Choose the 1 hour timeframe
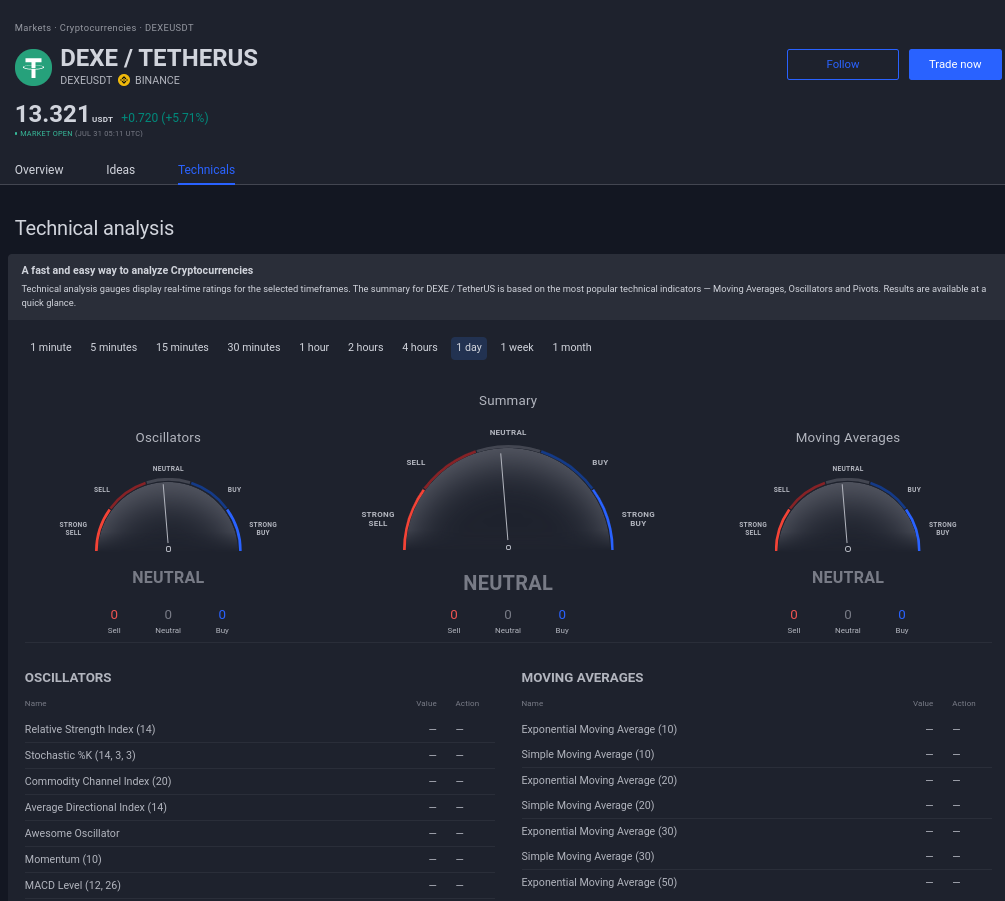The height and width of the screenshot is (901, 1005). pos(314,347)
